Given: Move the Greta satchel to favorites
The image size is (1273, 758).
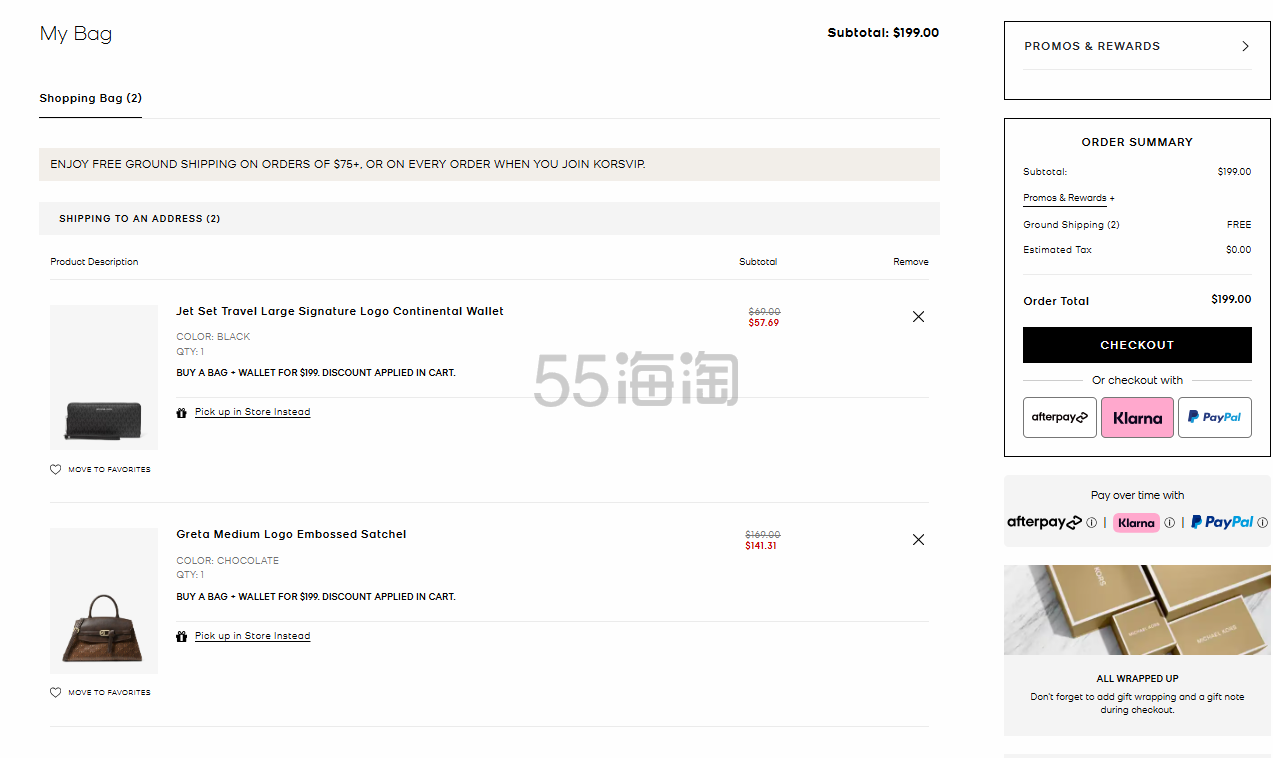Looking at the screenshot, I should [109, 692].
